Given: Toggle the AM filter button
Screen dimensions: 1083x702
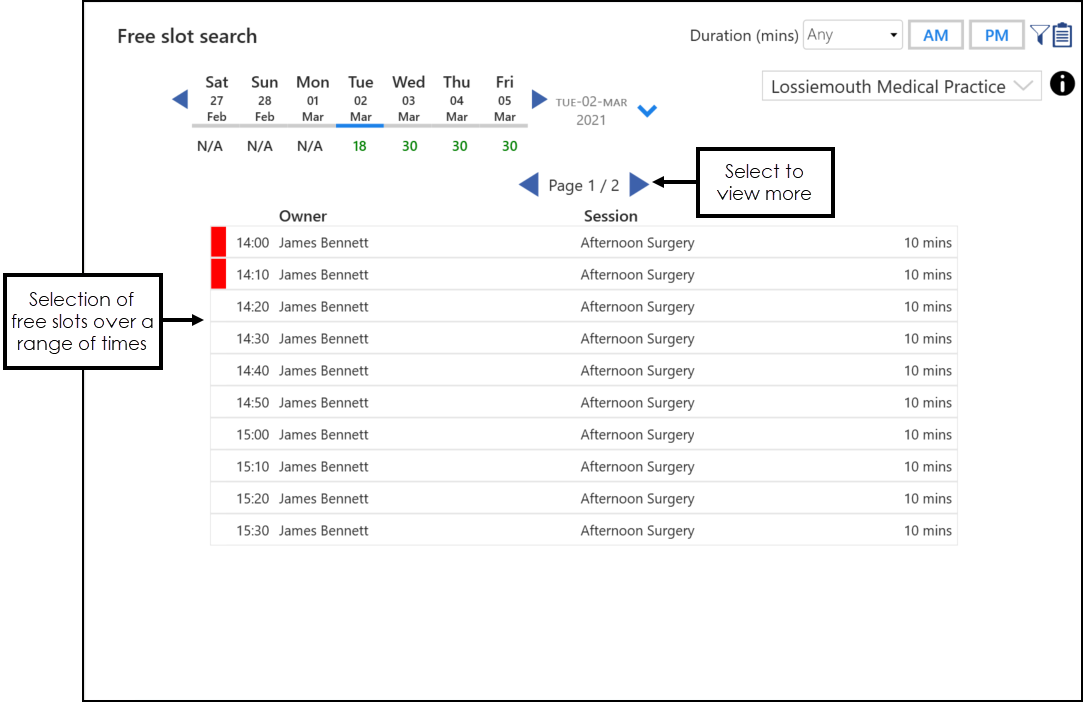Looking at the screenshot, I should pos(935,35).
